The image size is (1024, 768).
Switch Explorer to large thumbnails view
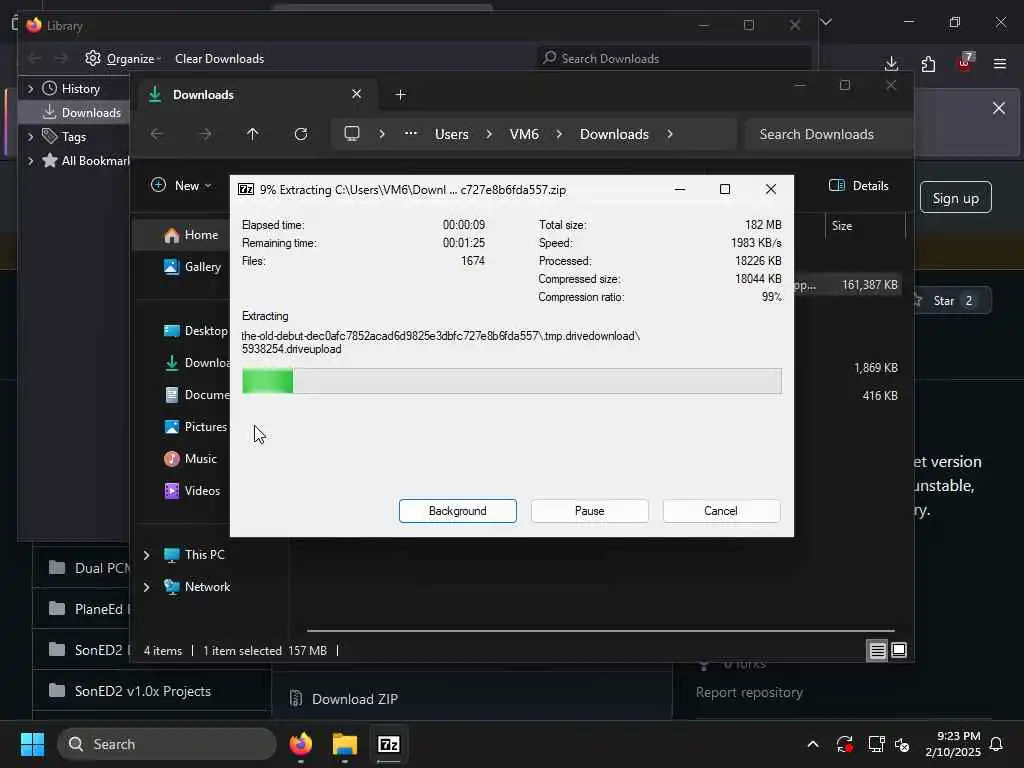point(899,650)
